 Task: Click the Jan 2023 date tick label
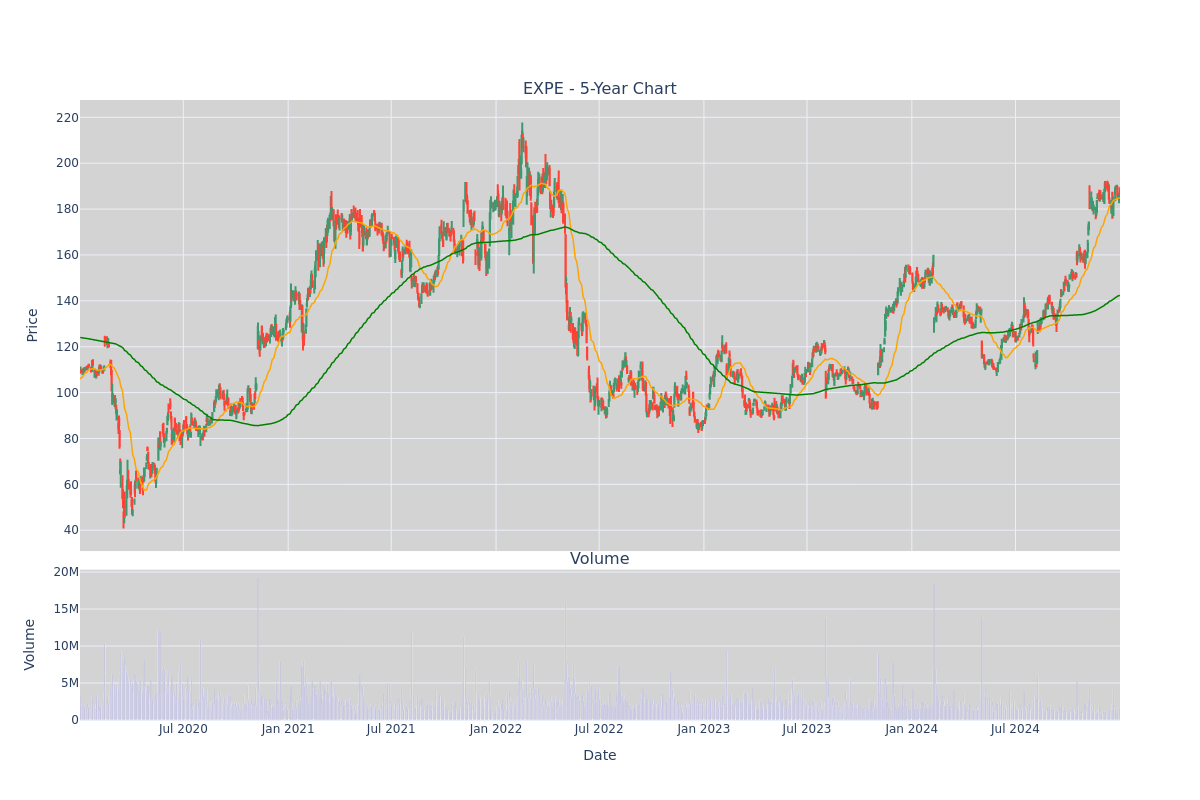point(704,729)
